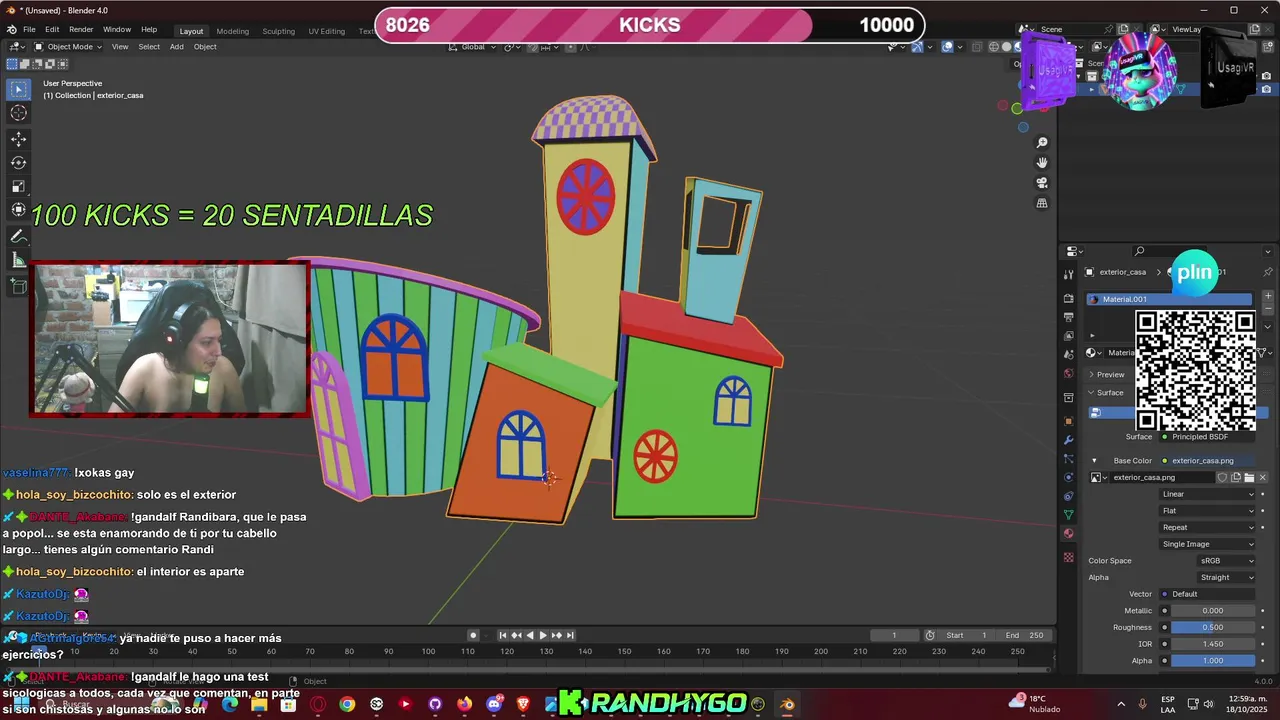1280x720 pixels.
Task: Toggle camera view icon in viewport
Action: (x=1042, y=183)
